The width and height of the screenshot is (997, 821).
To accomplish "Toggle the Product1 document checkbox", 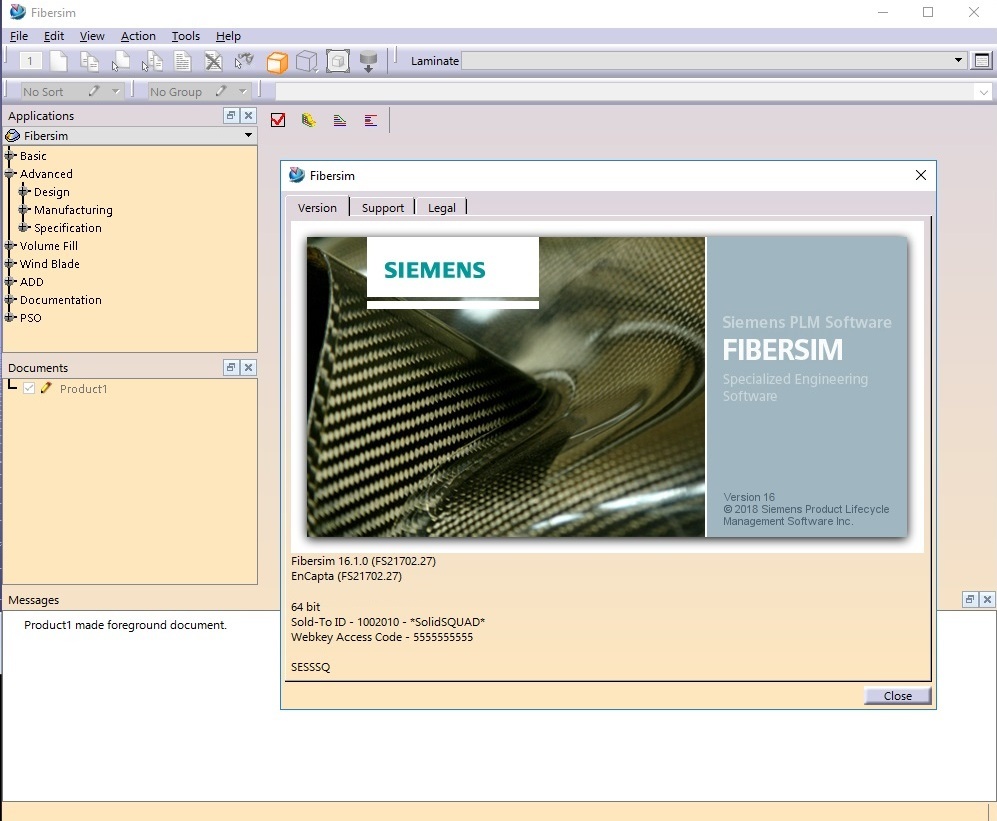I will point(29,388).
